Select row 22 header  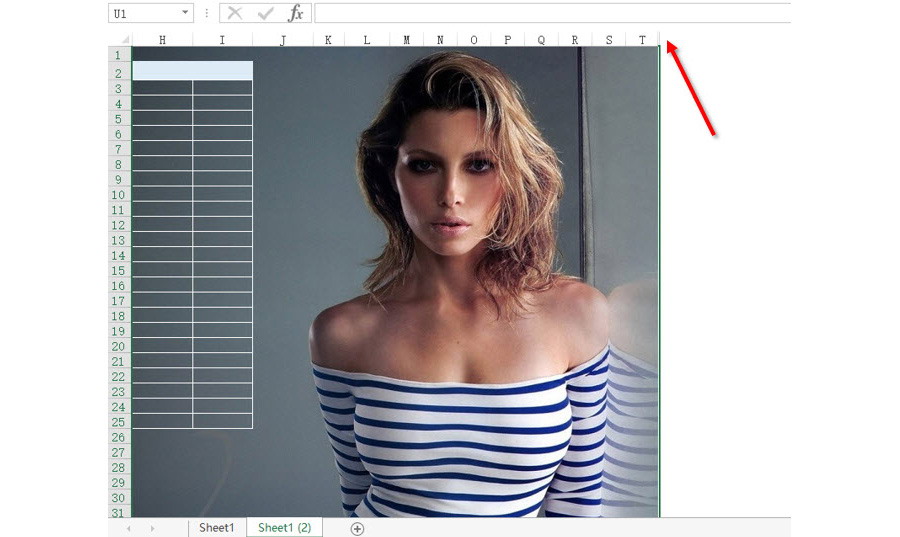119,376
